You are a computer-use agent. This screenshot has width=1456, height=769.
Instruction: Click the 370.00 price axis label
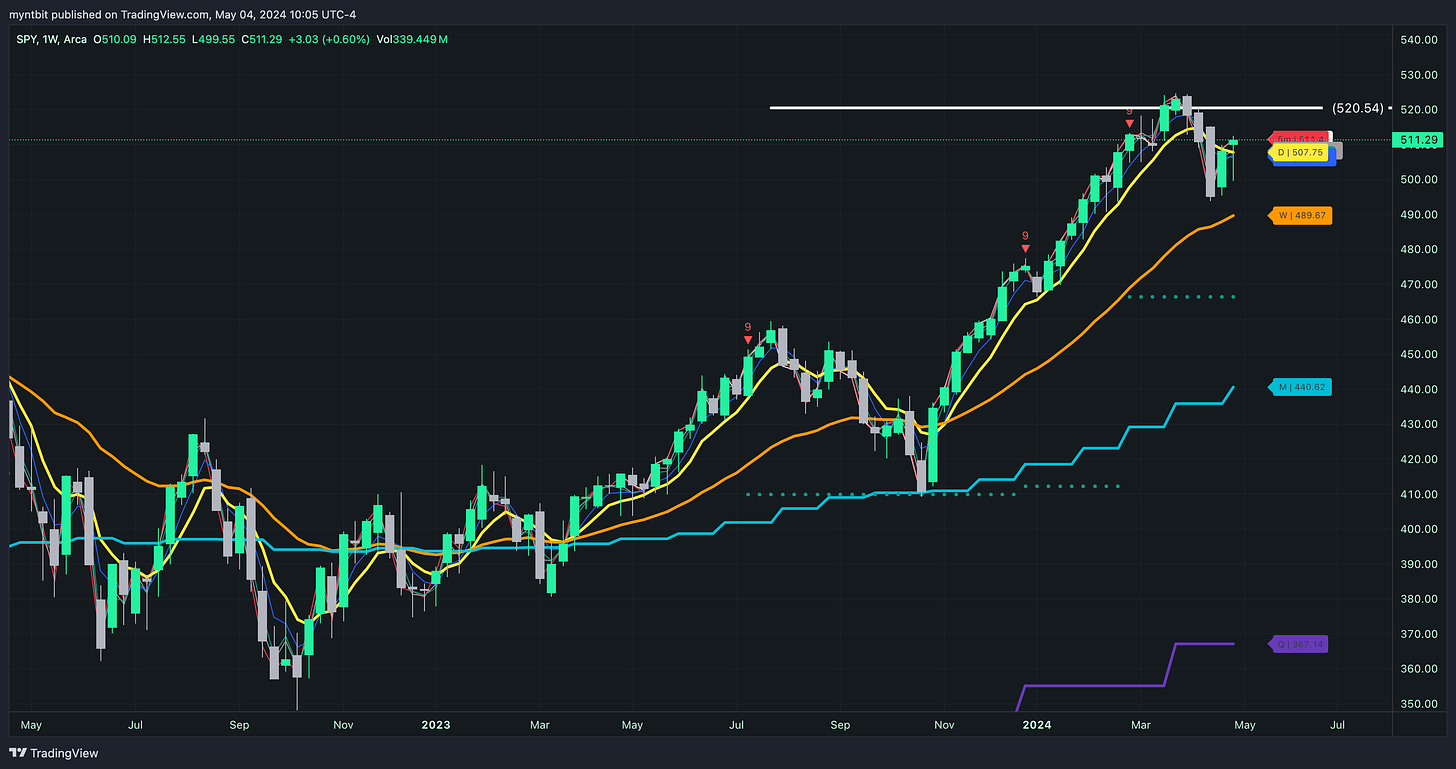(1418, 635)
